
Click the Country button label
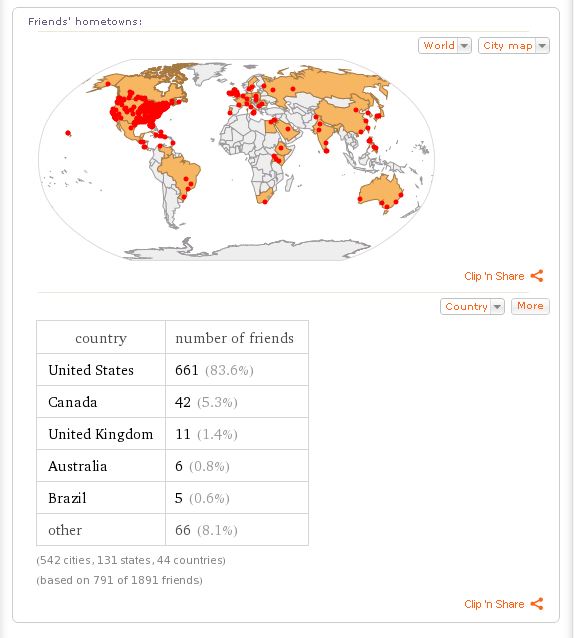(x=466, y=306)
